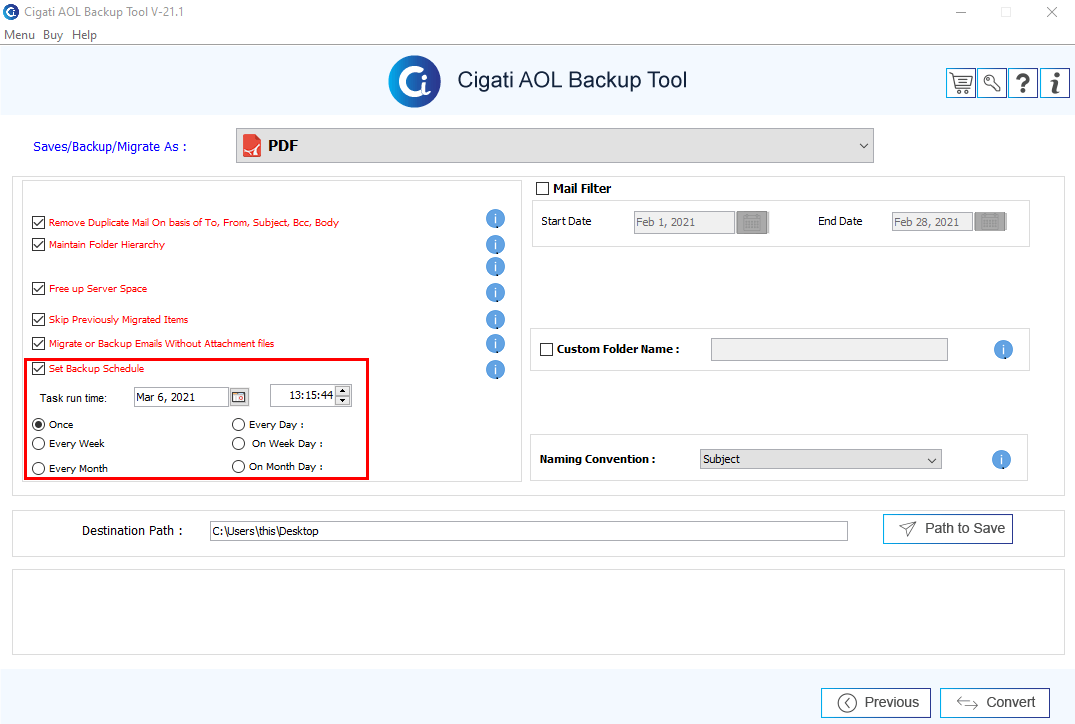Click the key activation icon

point(991,84)
